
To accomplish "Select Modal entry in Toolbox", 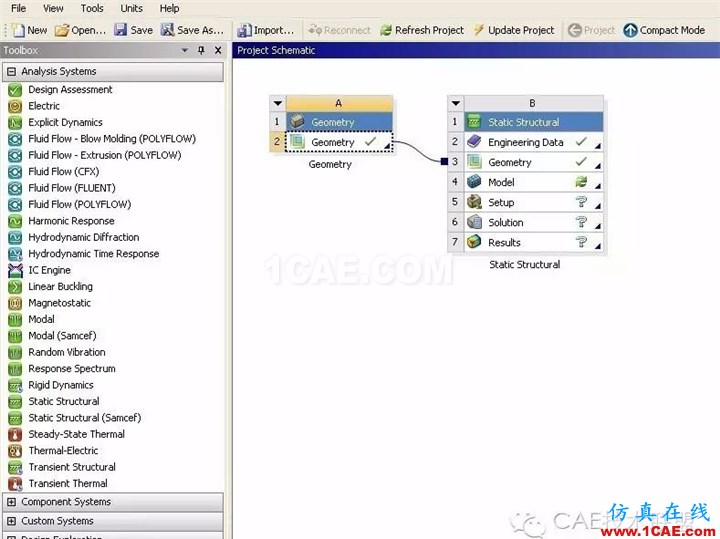I will pyautogui.click(x=41, y=319).
